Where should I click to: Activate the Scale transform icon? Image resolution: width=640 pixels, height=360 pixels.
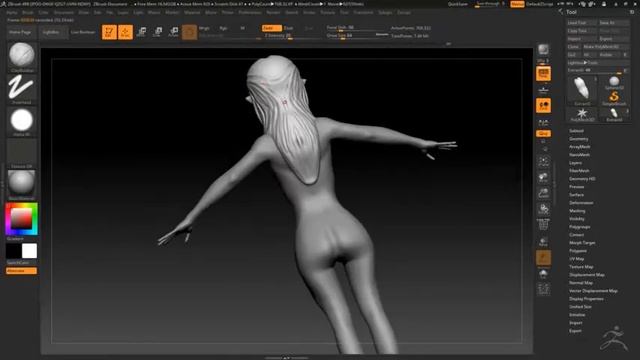tap(158, 32)
